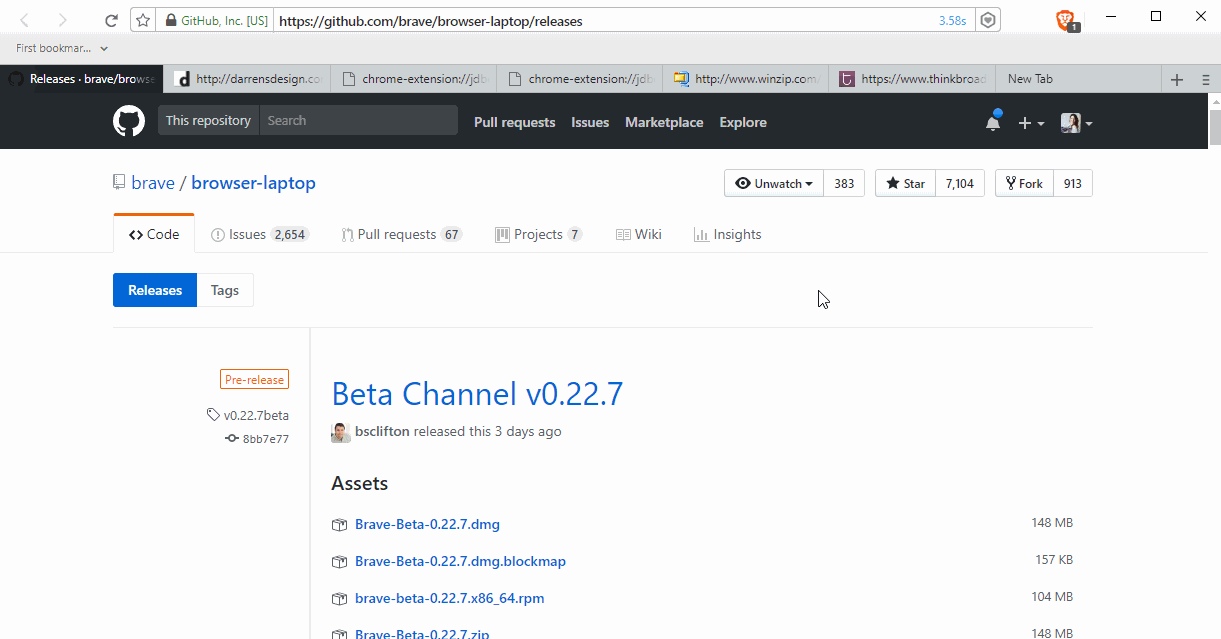The width and height of the screenshot is (1221, 639).
Task: Fork the repository
Action: [x=1024, y=183]
